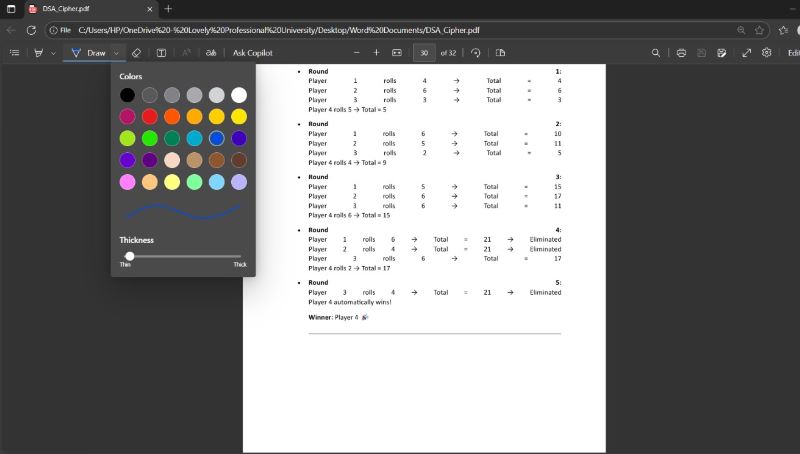800x454 pixels.
Task: Open the table of contents panel
Action: (14, 53)
